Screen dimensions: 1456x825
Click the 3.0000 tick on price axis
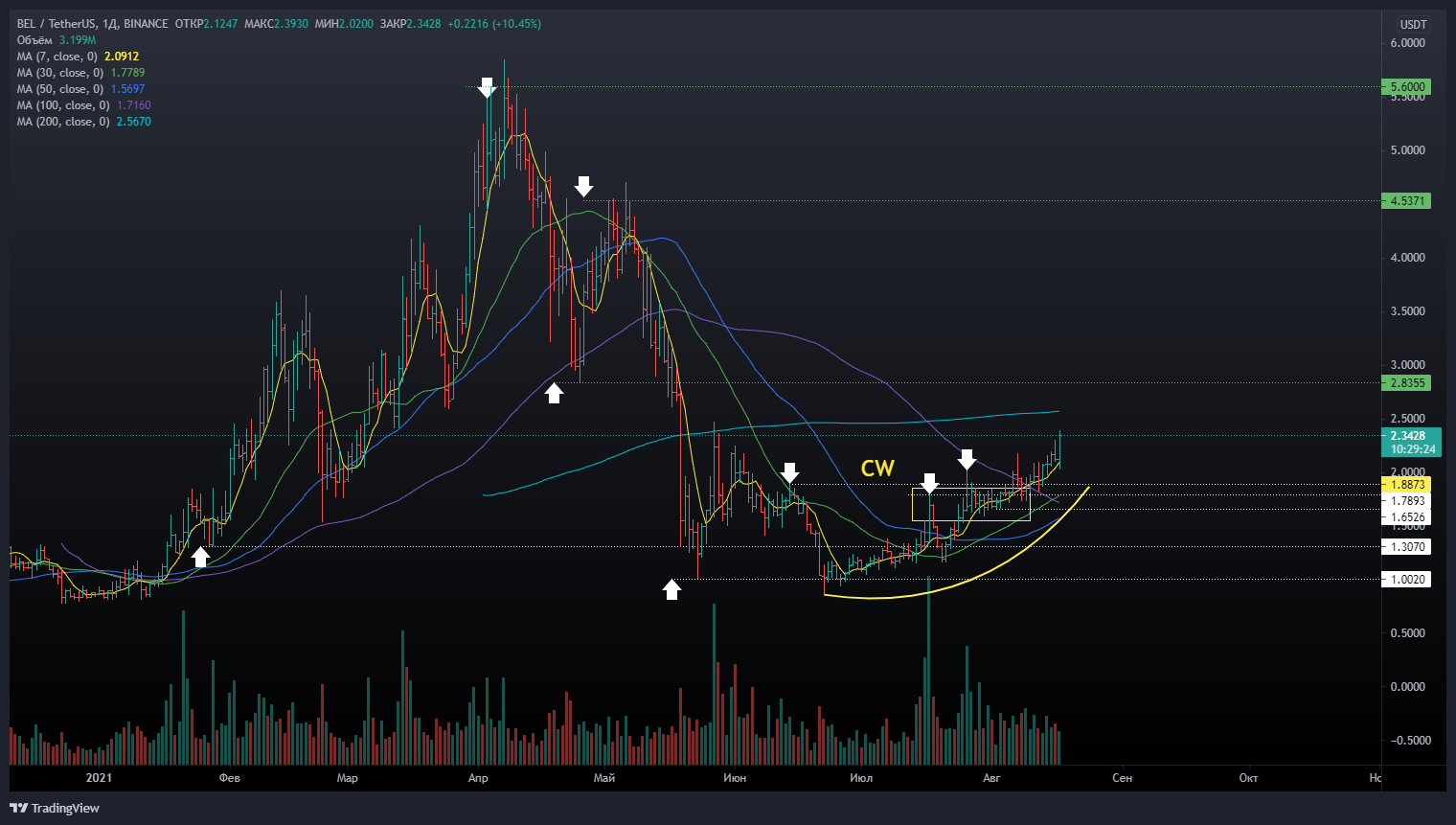(x=1407, y=365)
